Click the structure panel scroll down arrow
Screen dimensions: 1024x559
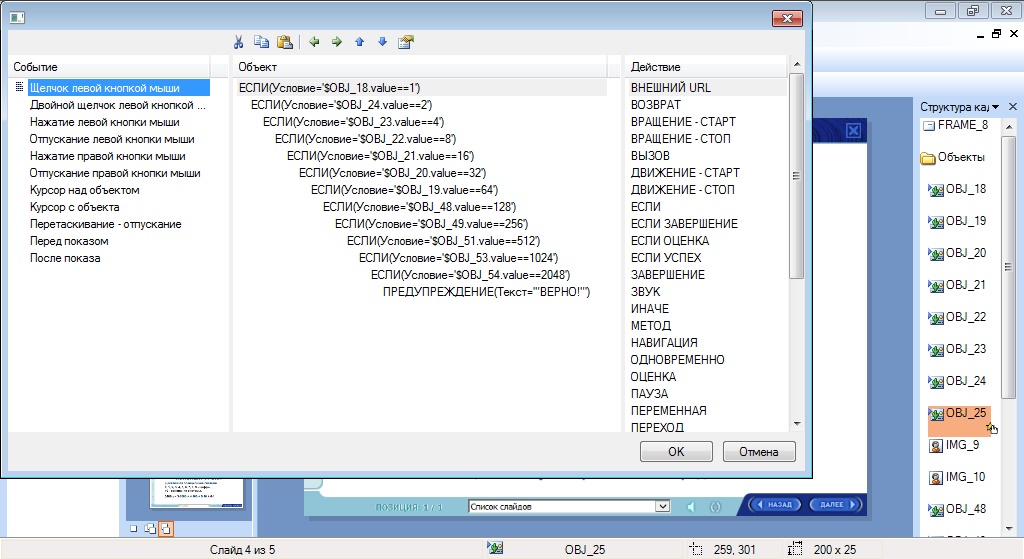(x=1009, y=528)
